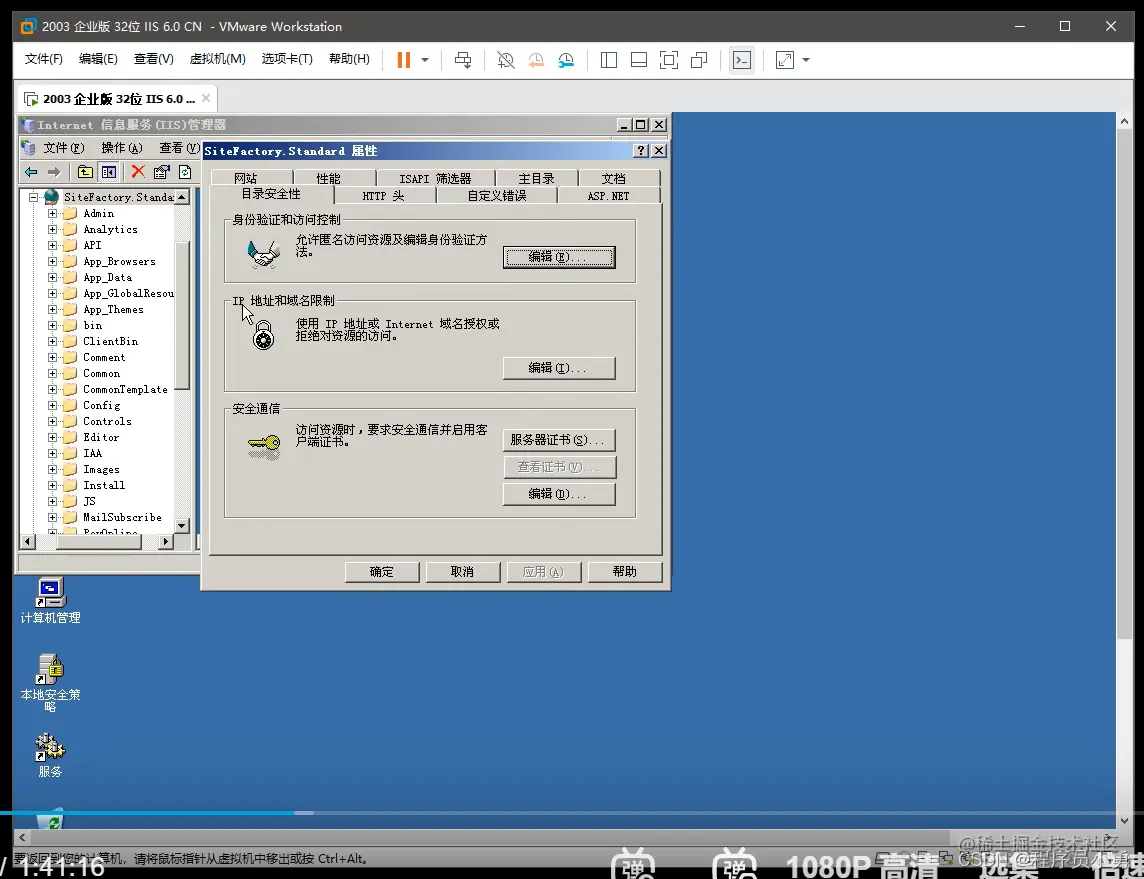The width and height of the screenshot is (1144, 879).
Task: Switch to the 主目录 tab
Action: 536,178
